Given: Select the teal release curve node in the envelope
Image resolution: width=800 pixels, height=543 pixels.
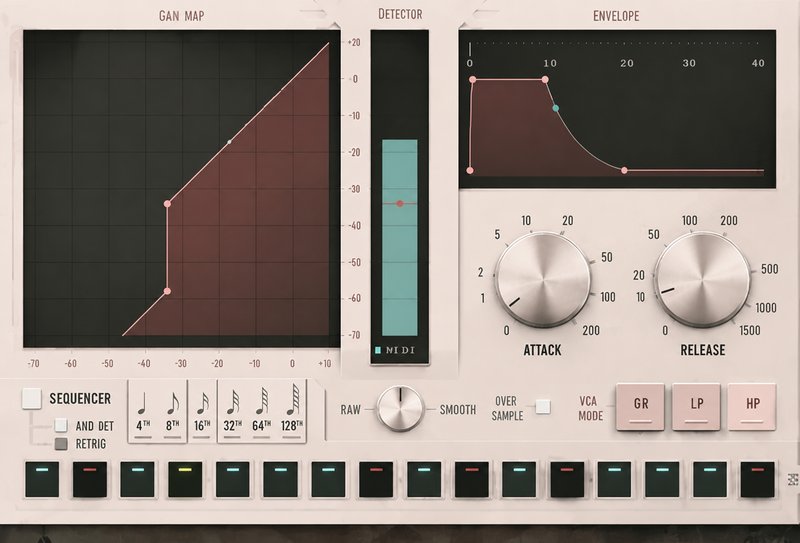Looking at the screenshot, I should tap(556, 108).
